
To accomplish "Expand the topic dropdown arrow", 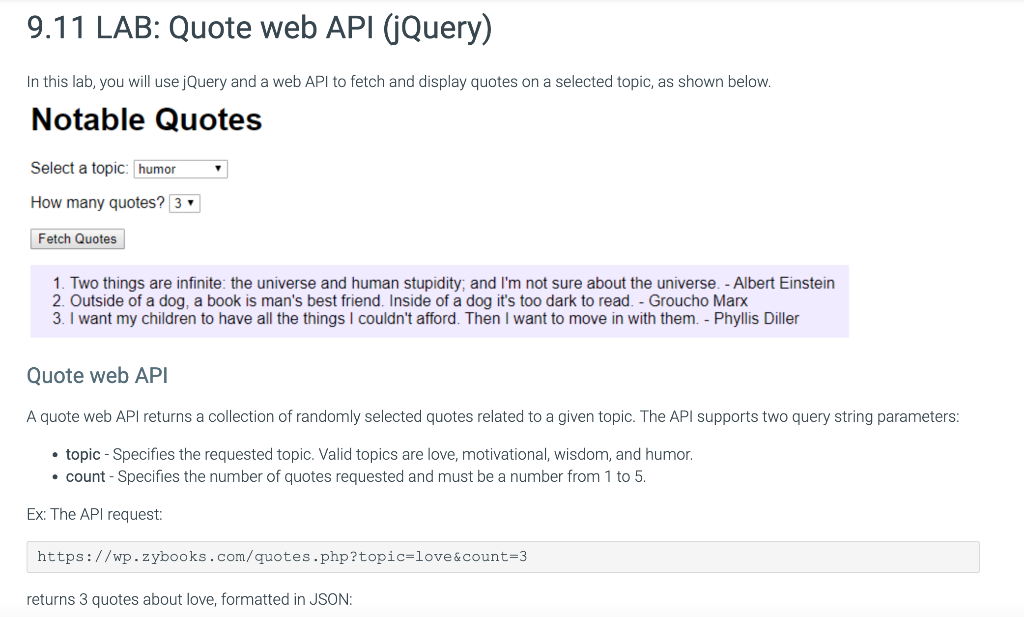I will pyautogui.click(x=220, y=168).
